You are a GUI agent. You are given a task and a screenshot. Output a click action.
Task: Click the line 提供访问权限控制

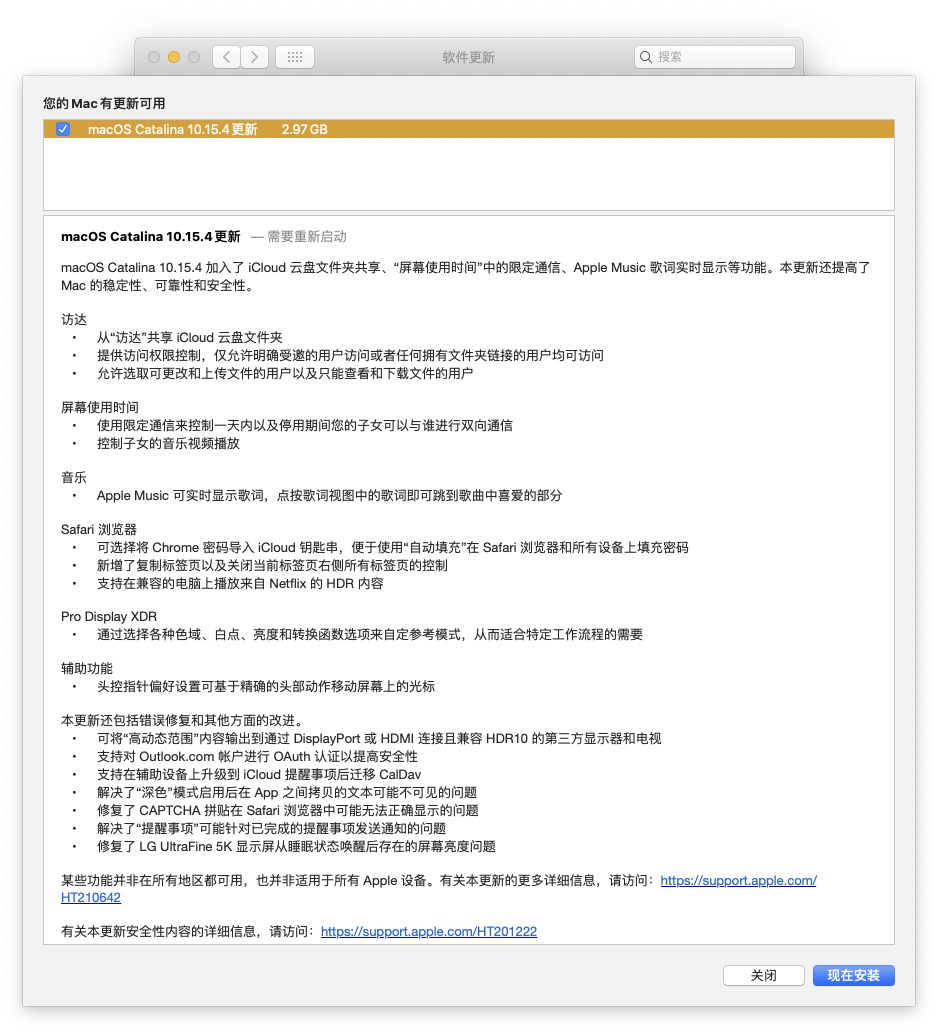point(350,355)
